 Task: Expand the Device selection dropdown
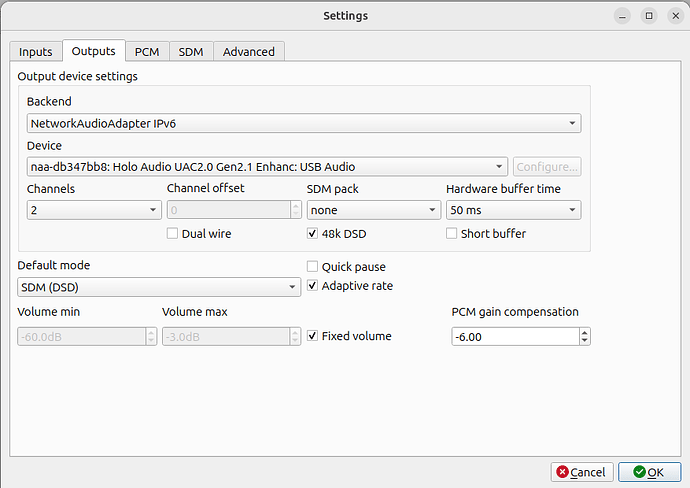click(267, 167)
